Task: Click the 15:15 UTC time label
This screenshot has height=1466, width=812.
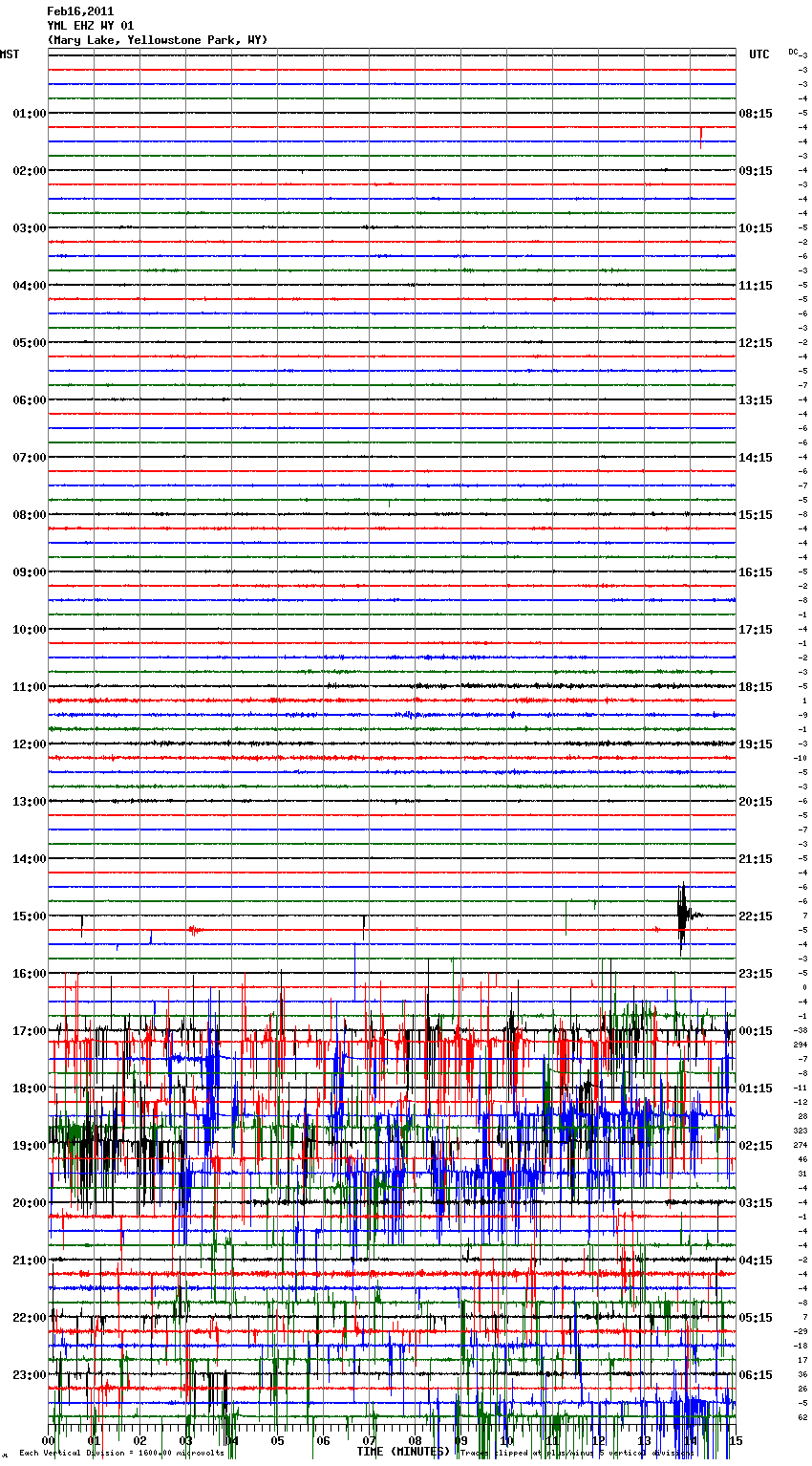Action: point(756,515)
